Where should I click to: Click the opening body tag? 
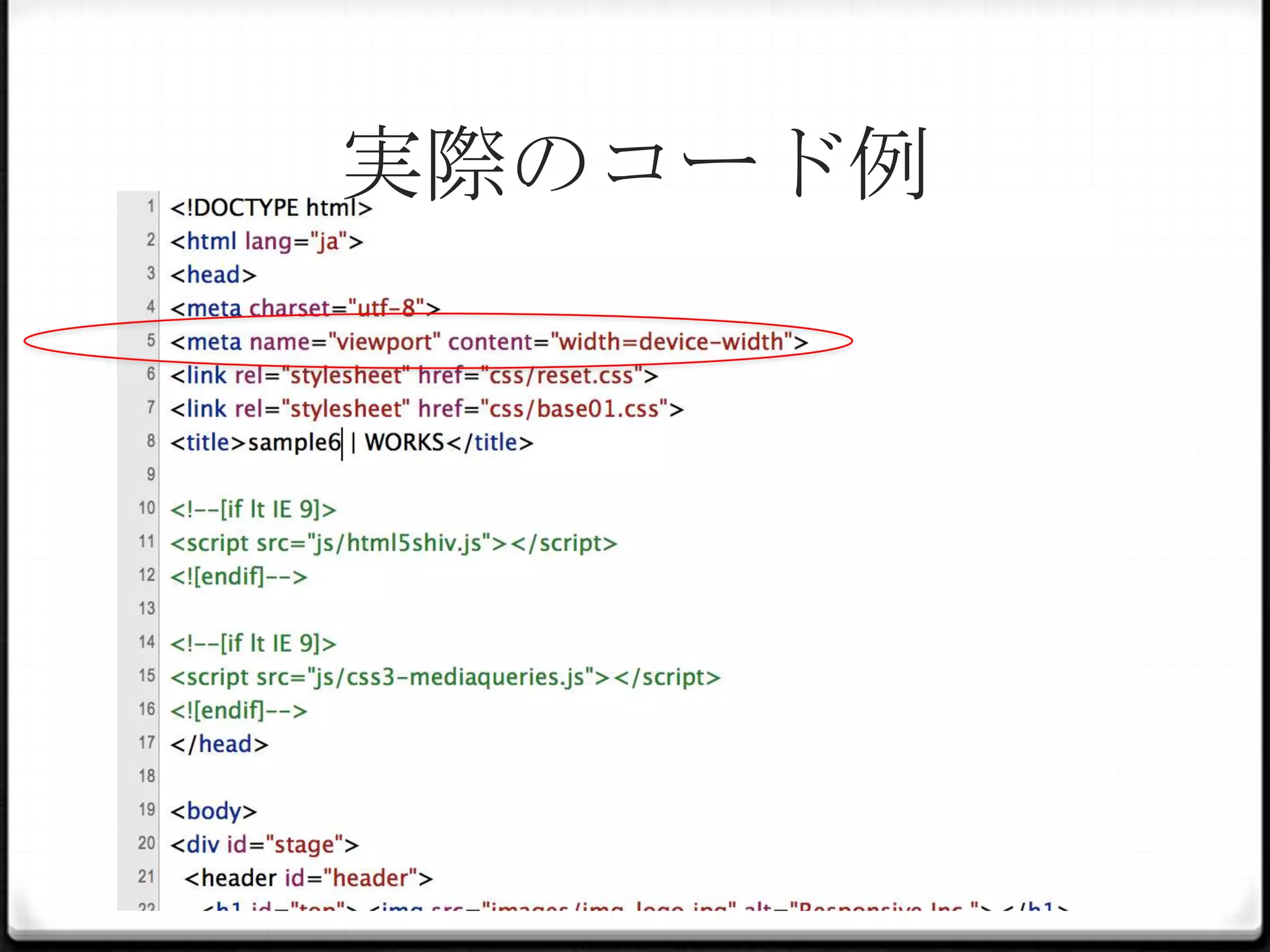coord(213,811)
